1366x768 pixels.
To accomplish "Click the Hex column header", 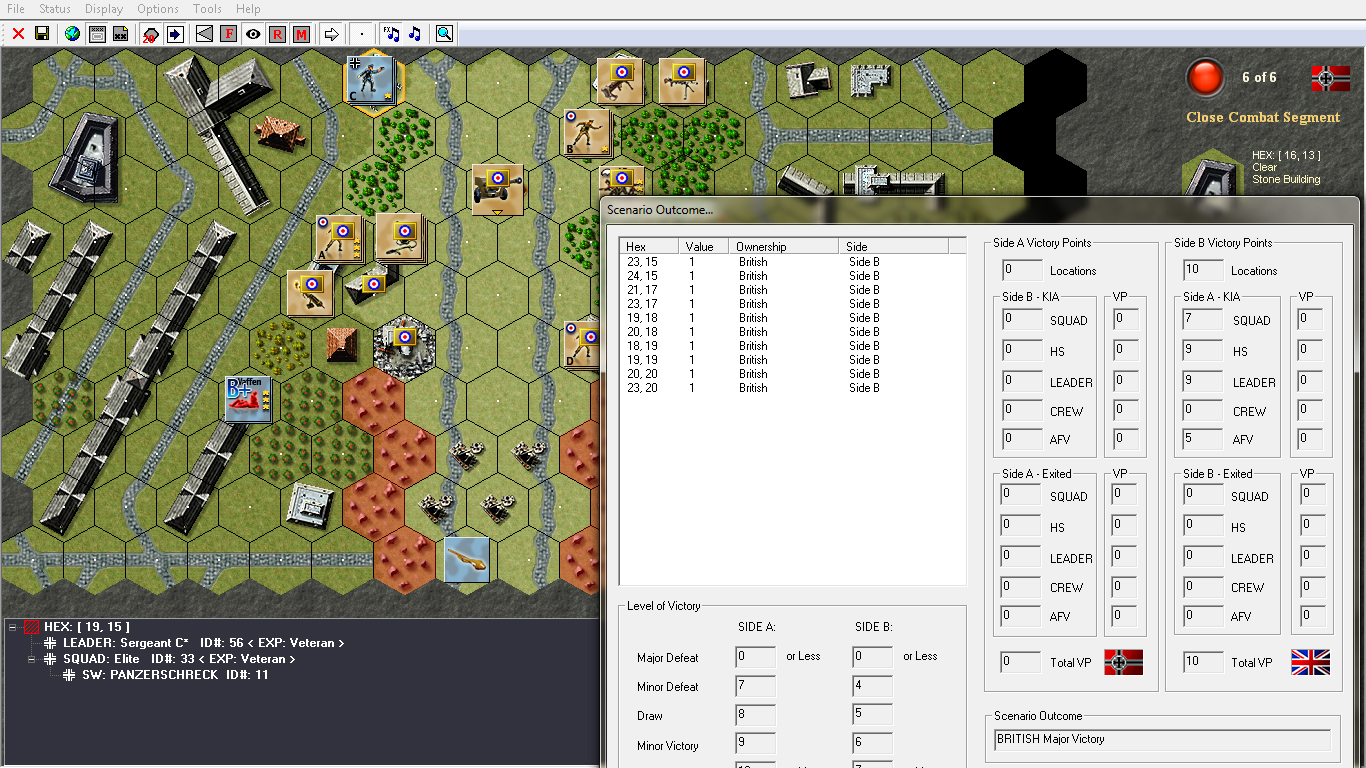I will click(x=649, y=246).
